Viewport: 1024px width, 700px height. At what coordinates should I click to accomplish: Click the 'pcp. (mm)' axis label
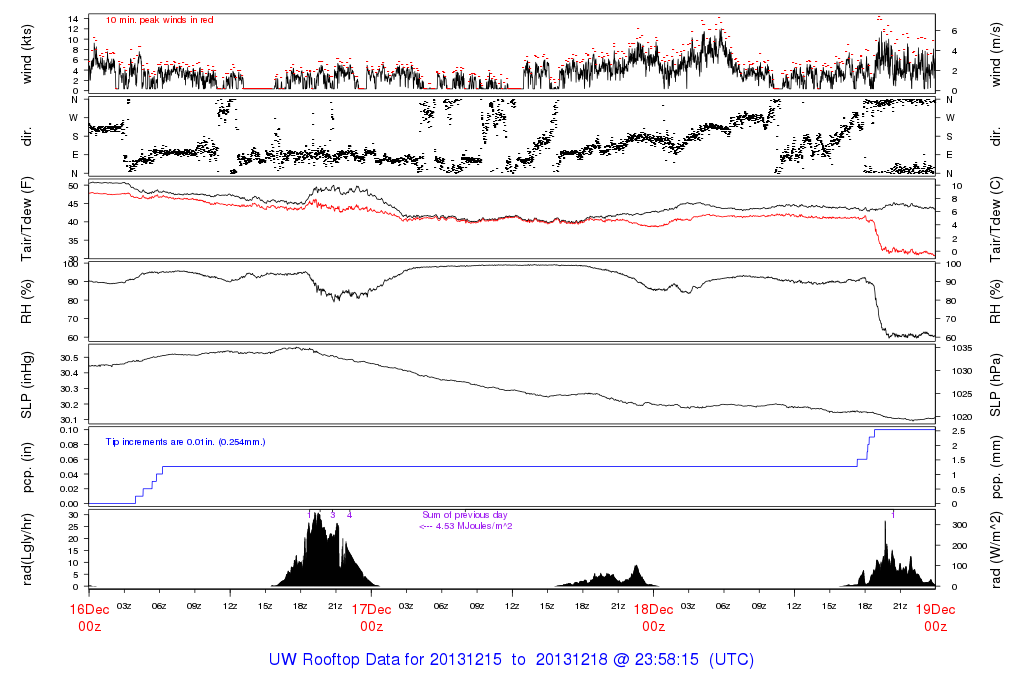click(995, 468)
